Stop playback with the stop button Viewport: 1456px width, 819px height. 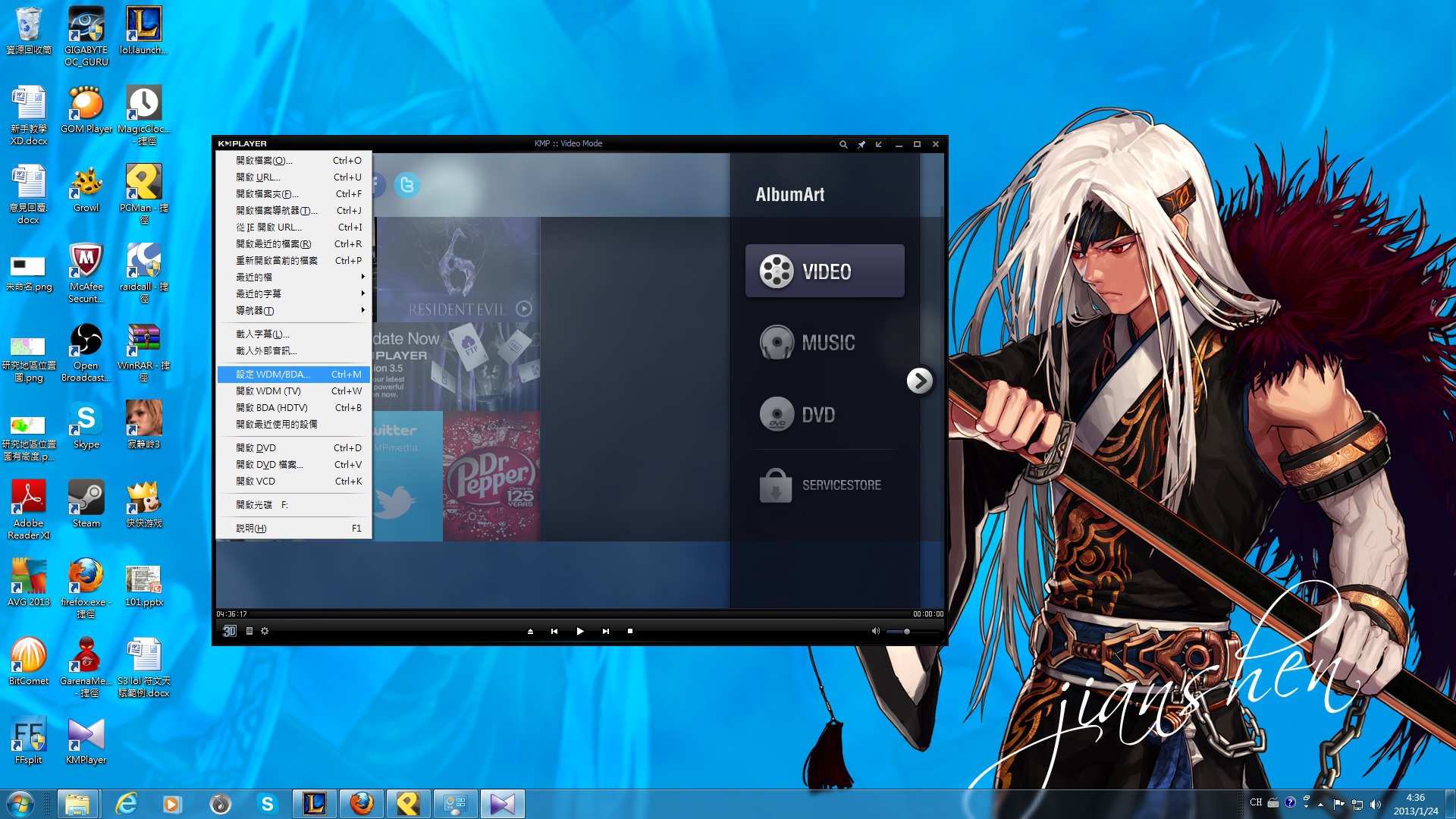pos(630,631)
